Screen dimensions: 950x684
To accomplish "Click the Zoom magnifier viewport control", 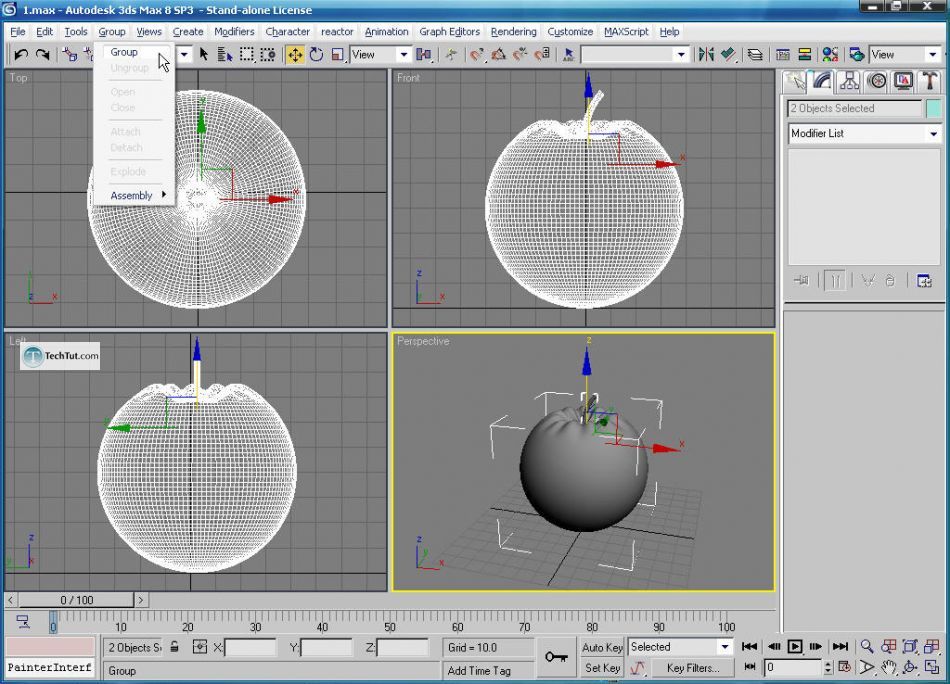I will coord(867,647).
